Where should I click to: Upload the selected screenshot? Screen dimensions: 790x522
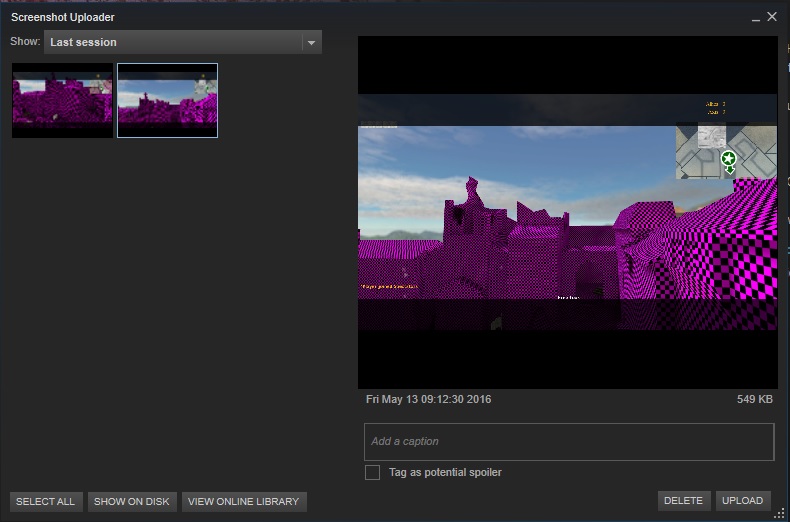[743, 501]
